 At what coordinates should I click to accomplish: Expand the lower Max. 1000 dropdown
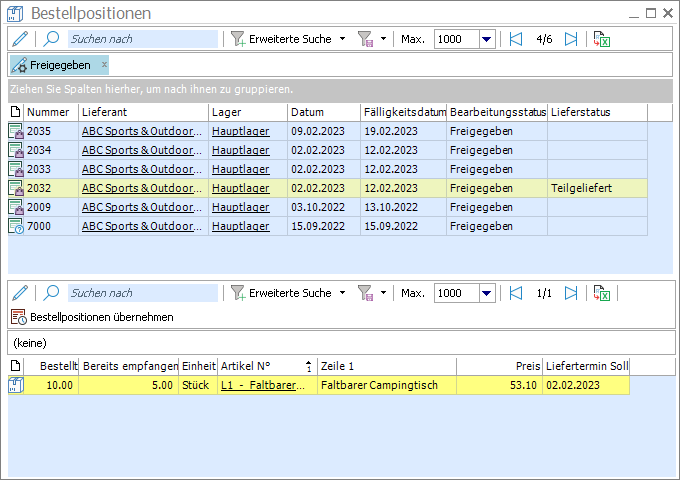[487, 293]
